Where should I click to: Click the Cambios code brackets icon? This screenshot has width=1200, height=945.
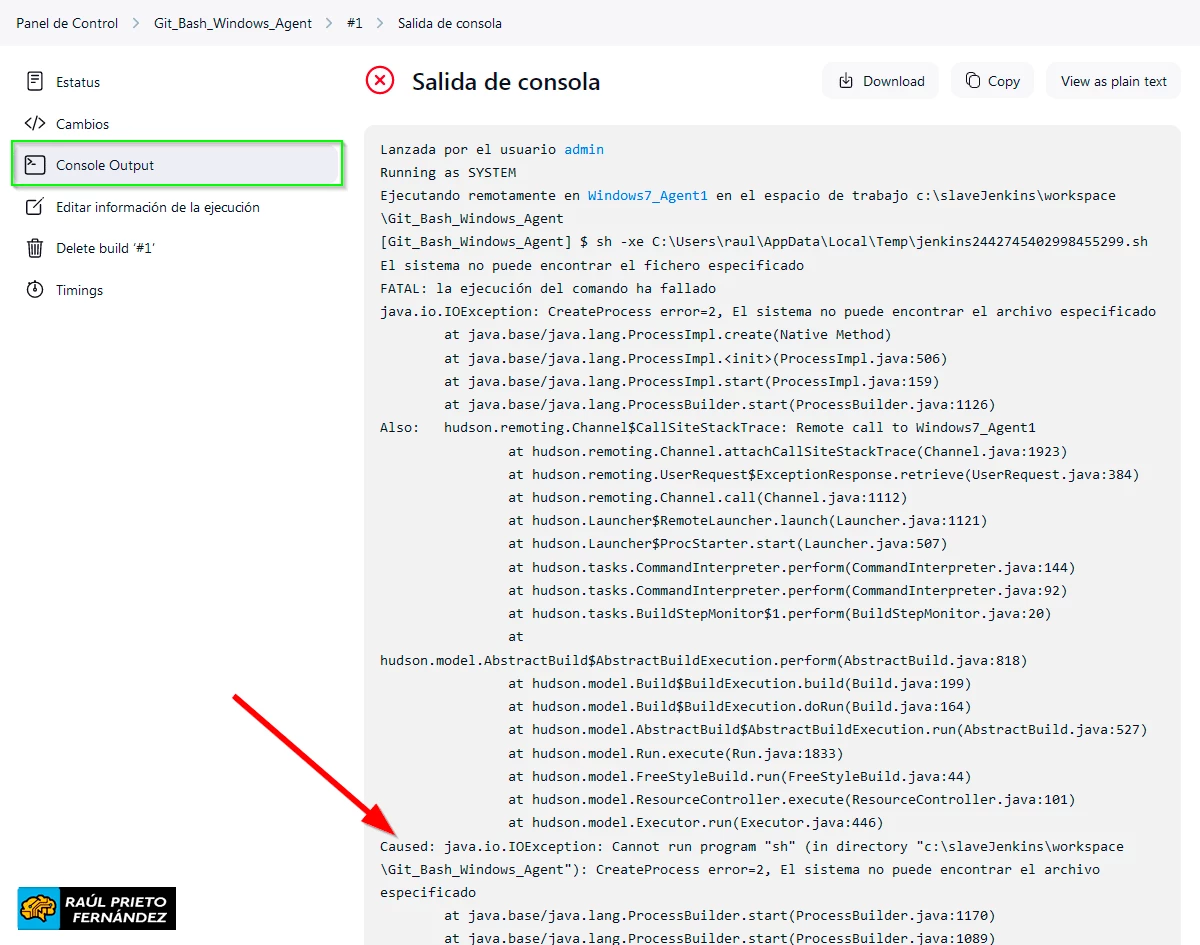pyautogui.click(x=35, y=124)
